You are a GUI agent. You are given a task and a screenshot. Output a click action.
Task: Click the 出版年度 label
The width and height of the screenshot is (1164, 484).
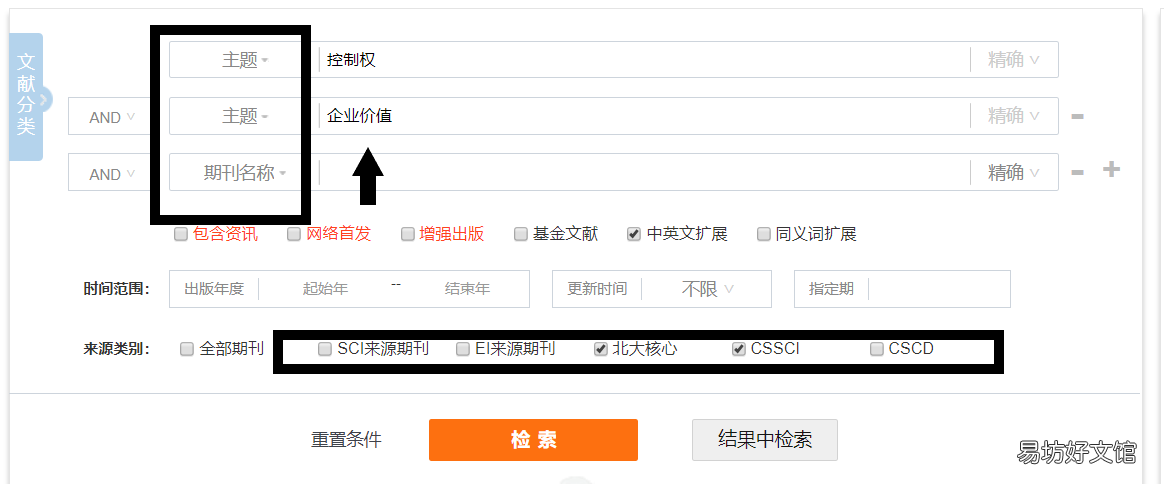pos(214,289)
